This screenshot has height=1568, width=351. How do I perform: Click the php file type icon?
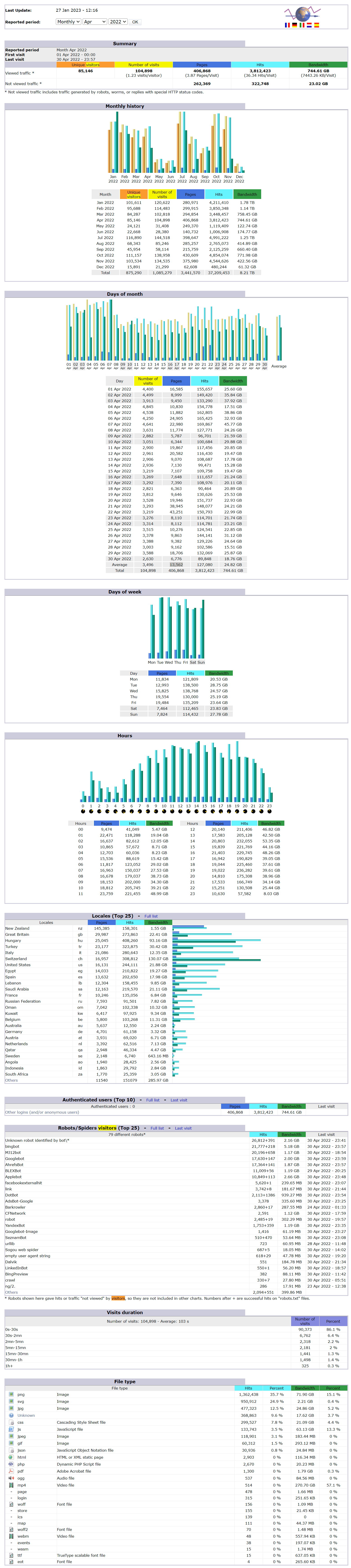pyautogui.click(x=11, y=1464)
